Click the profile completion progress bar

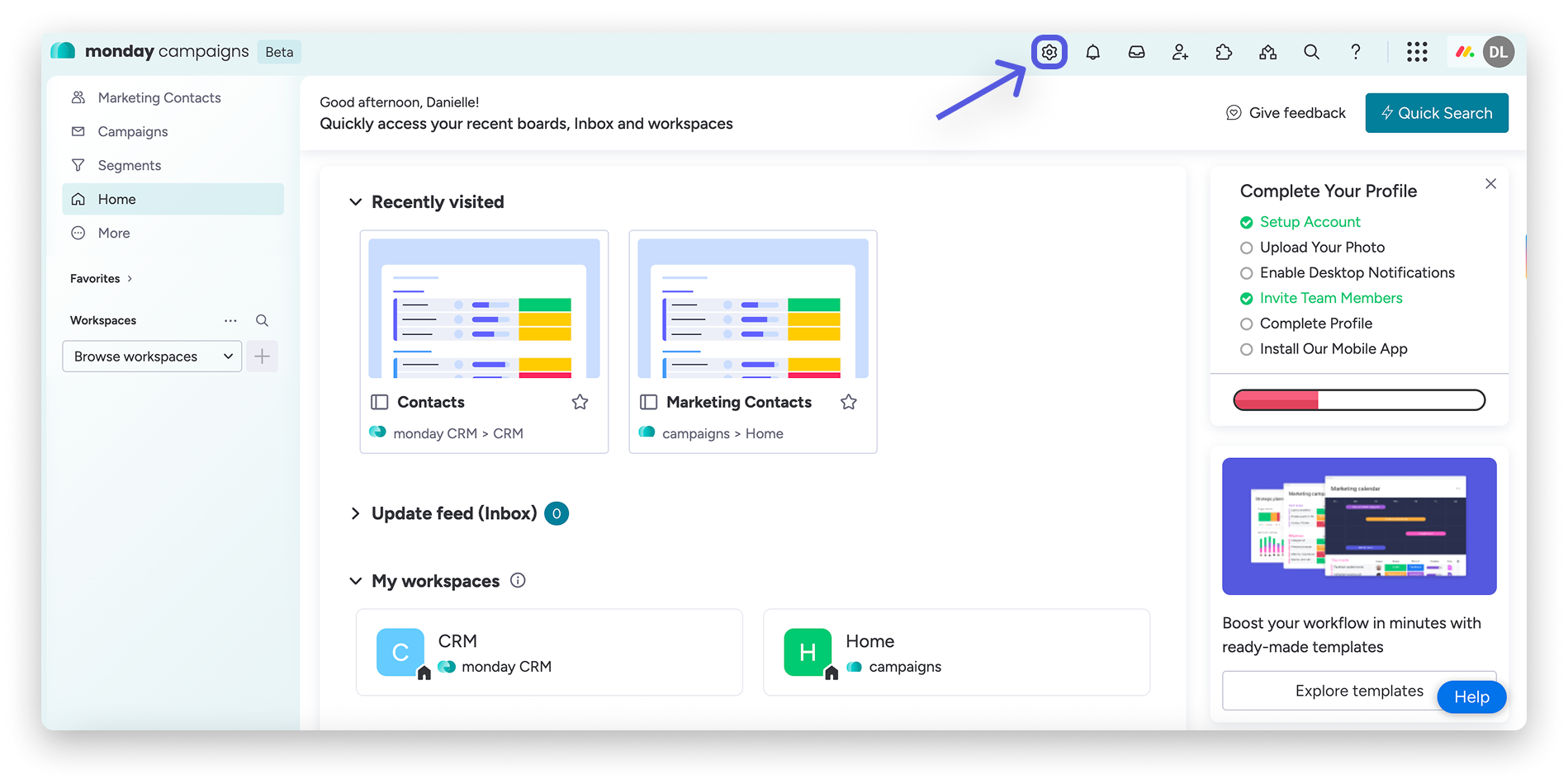click(x=1359, y=400)
